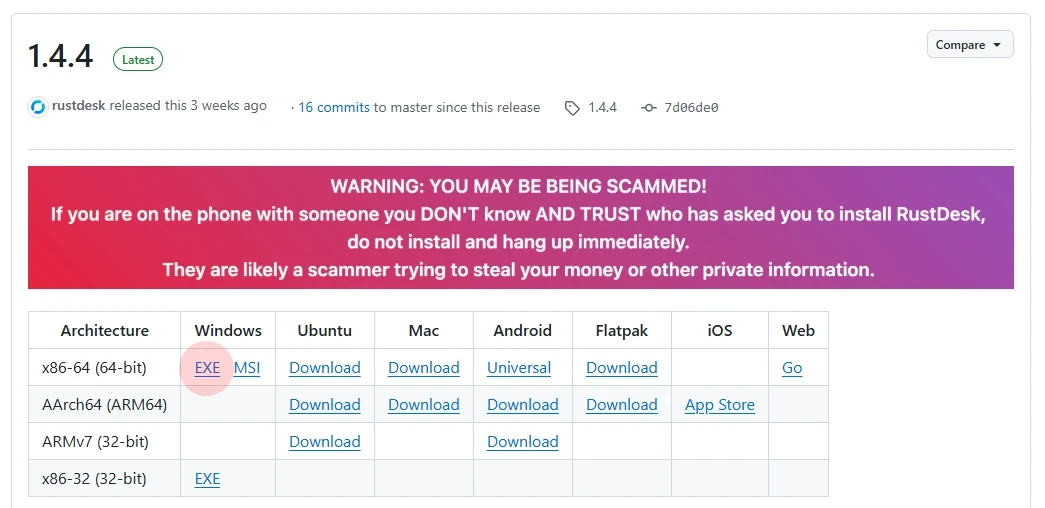Viewport: 1045px width, 508px height.
Task: Download Mac AArch64 ARM64 build
Action: pyautogui.click(x=424, y=405)
